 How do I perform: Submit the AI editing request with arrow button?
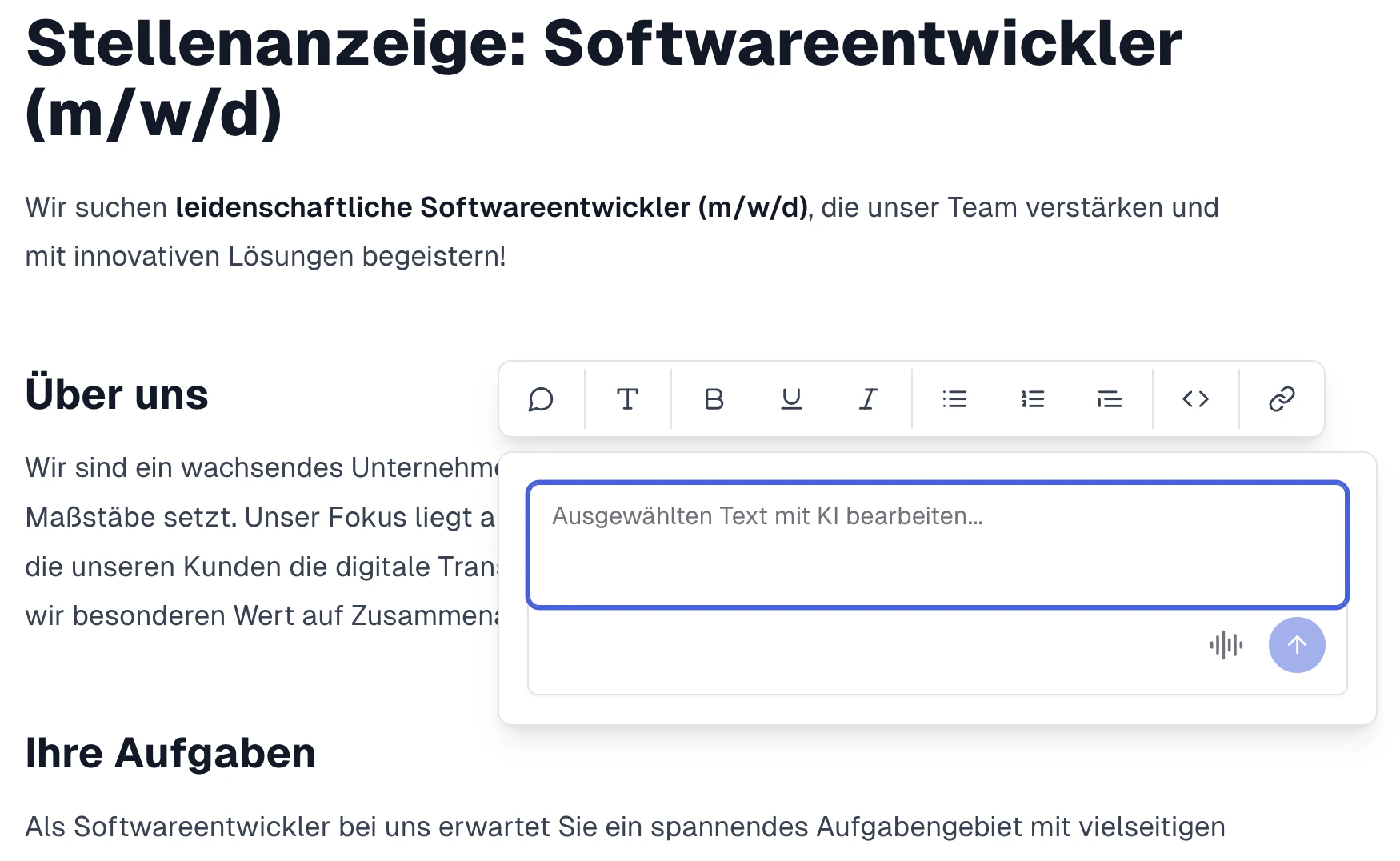1296,645
